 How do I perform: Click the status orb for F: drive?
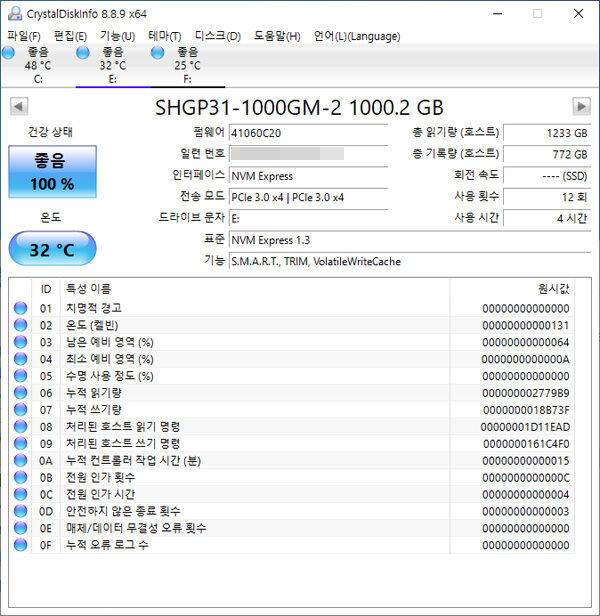[158, 52]
